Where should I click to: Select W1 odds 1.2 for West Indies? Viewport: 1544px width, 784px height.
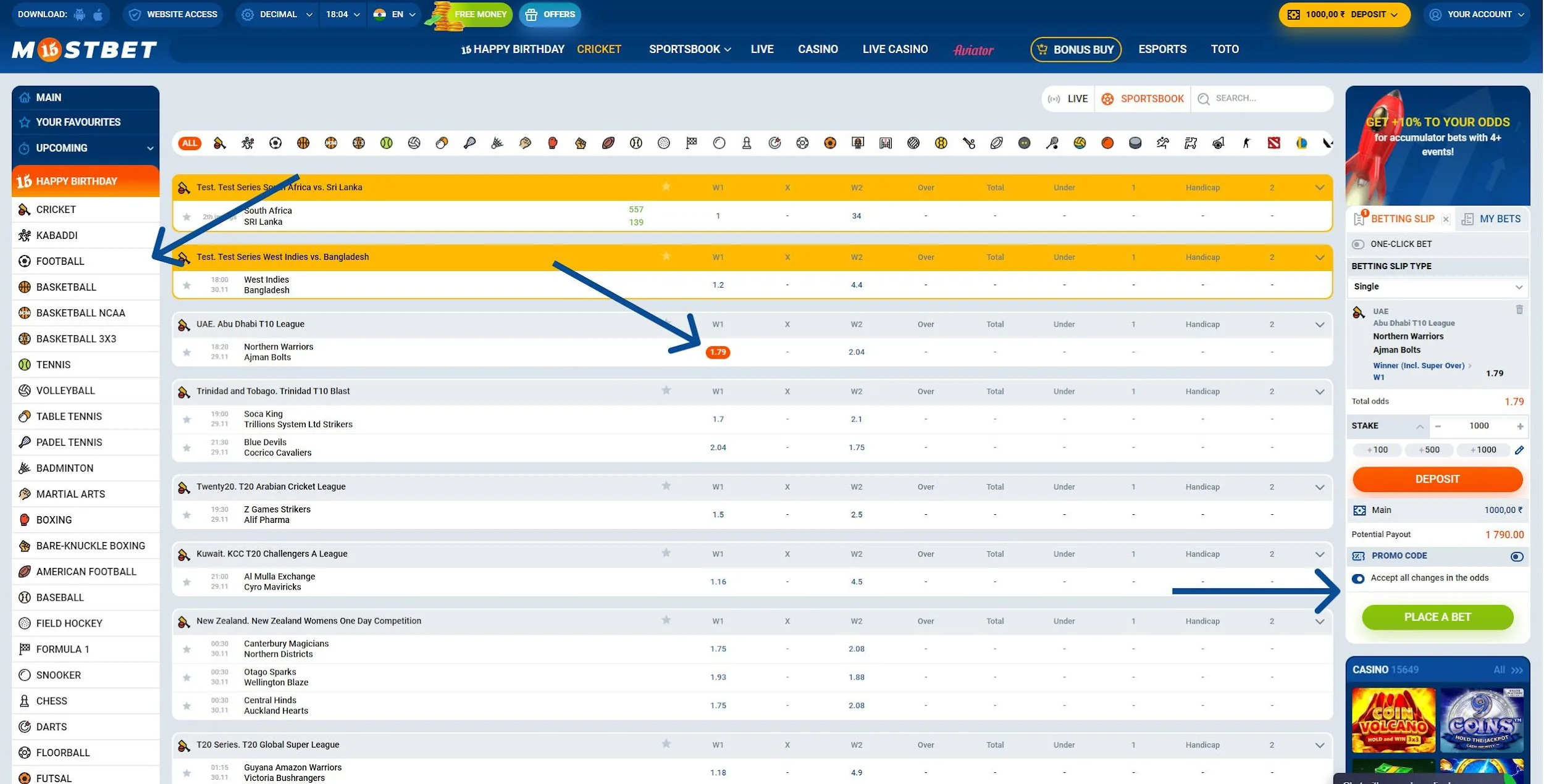coord(718,285)
